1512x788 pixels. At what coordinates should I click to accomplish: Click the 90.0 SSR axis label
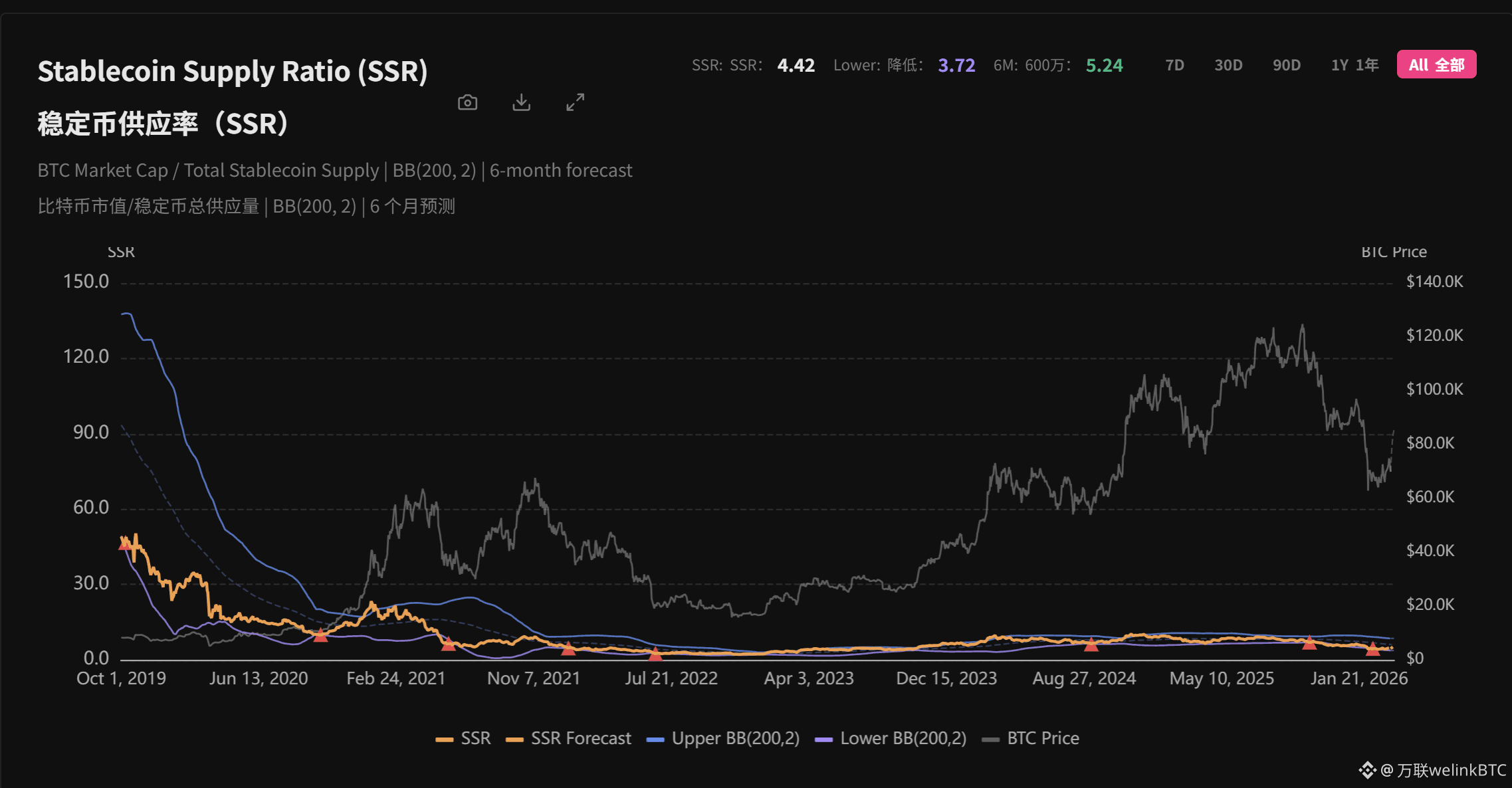[91, 433]
